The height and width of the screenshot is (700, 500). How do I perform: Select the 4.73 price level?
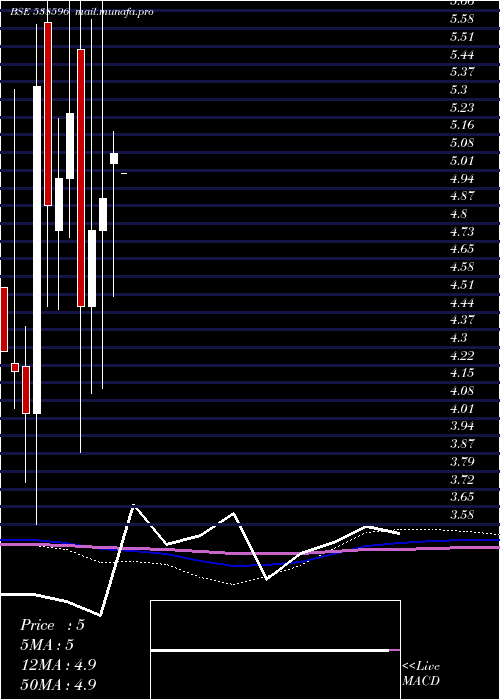(462, 231)
